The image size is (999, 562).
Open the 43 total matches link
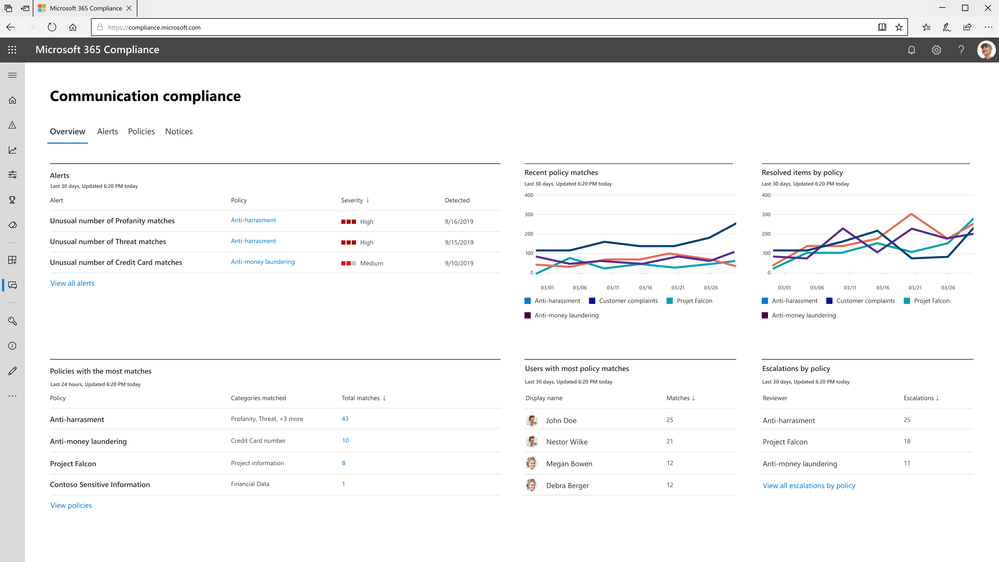click(x=345, y=419)
